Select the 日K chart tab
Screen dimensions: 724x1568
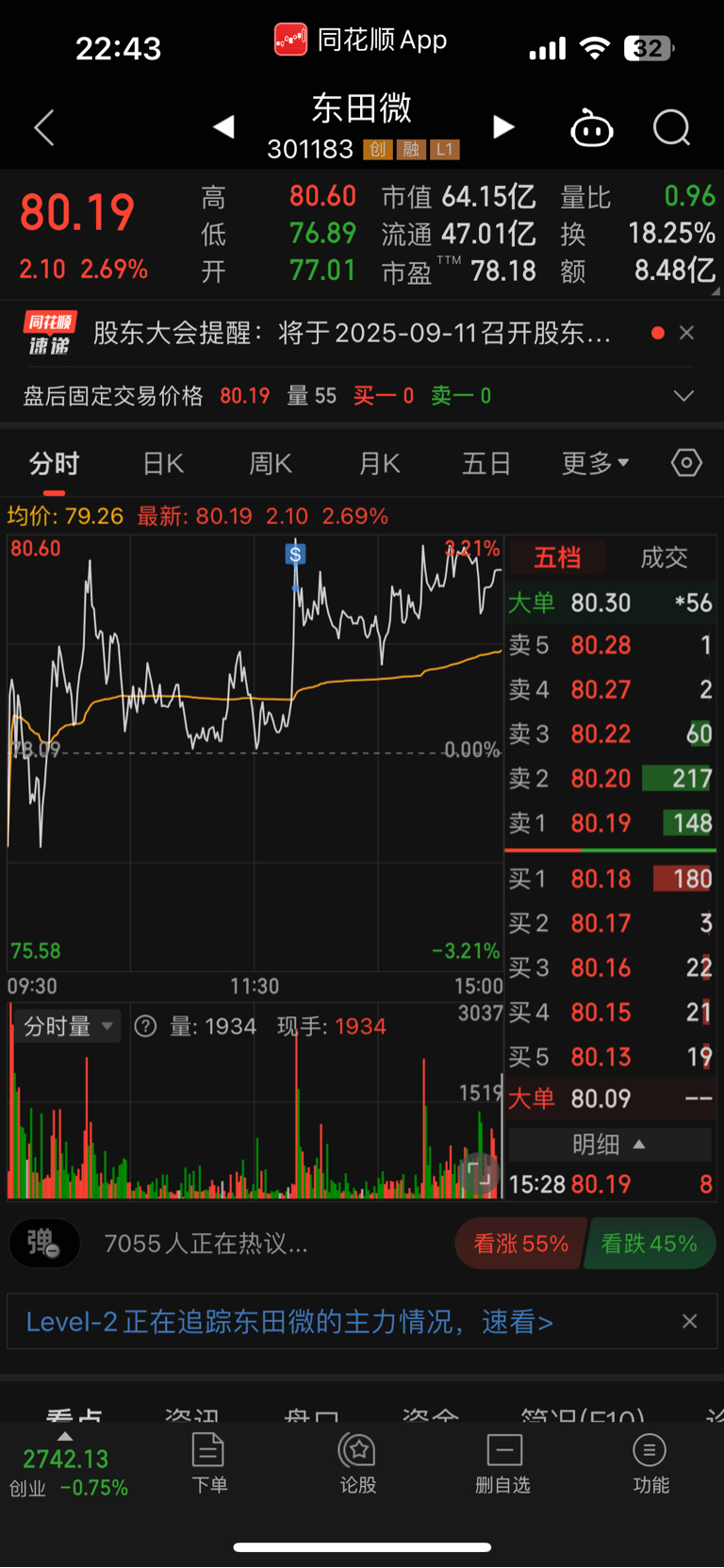pos(163,464)
